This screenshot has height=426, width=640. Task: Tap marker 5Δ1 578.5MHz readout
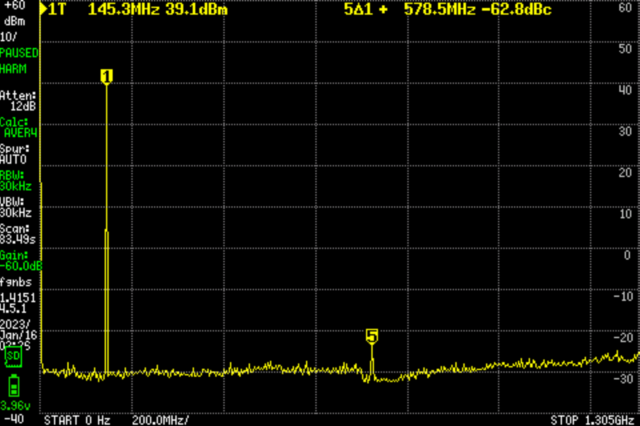coord(448,9)
